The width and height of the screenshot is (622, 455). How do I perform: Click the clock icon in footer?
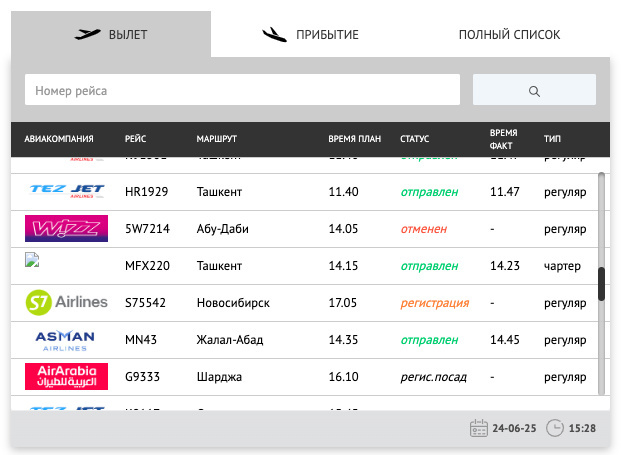[555, 428]
